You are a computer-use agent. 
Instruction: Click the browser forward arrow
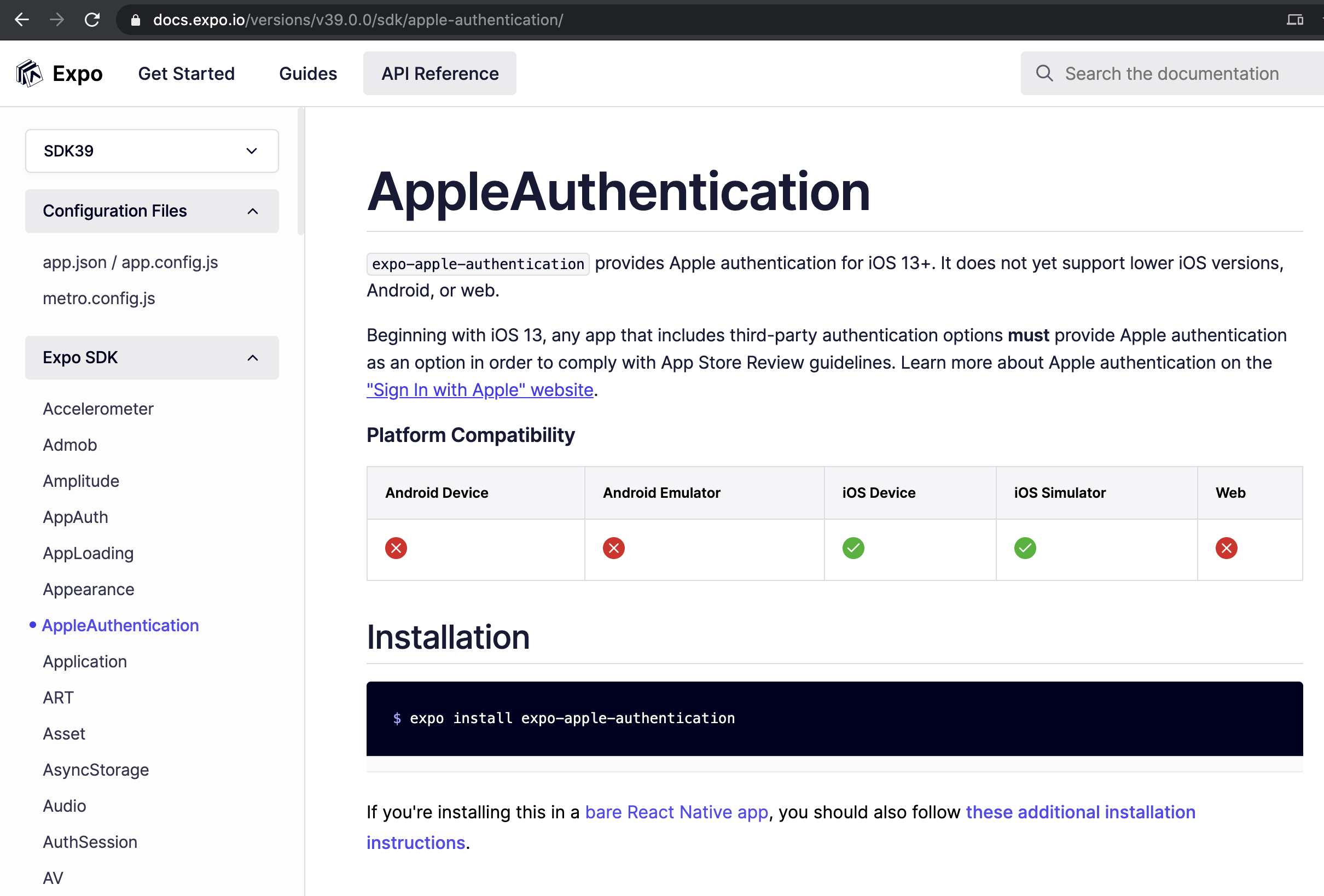(x=57, y=20)
